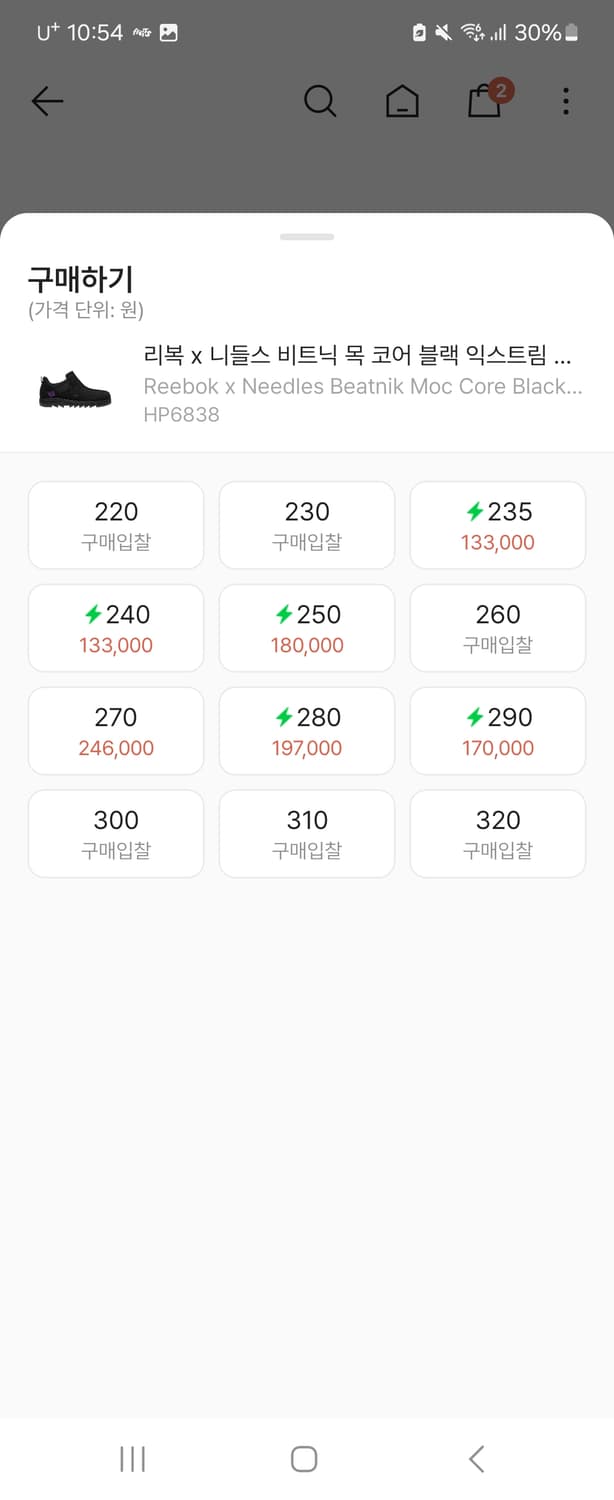Tap the size 300 bid option
614x1500 pixels.
116,834
